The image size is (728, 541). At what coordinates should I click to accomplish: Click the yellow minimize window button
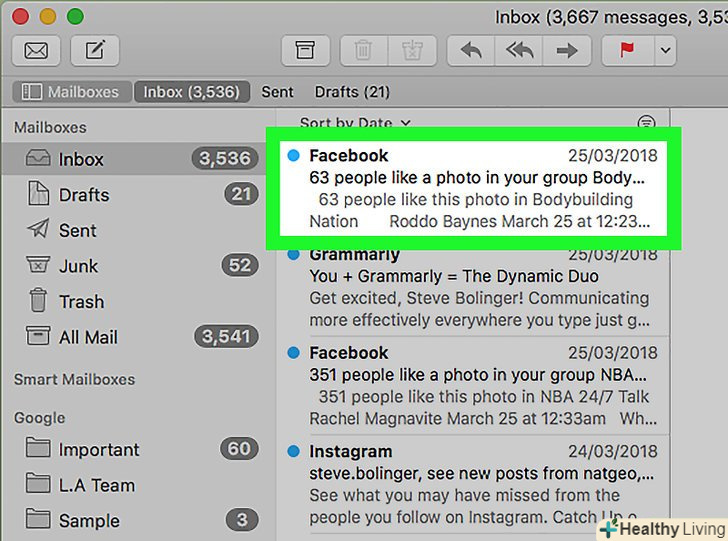click(x=48, y=17)
